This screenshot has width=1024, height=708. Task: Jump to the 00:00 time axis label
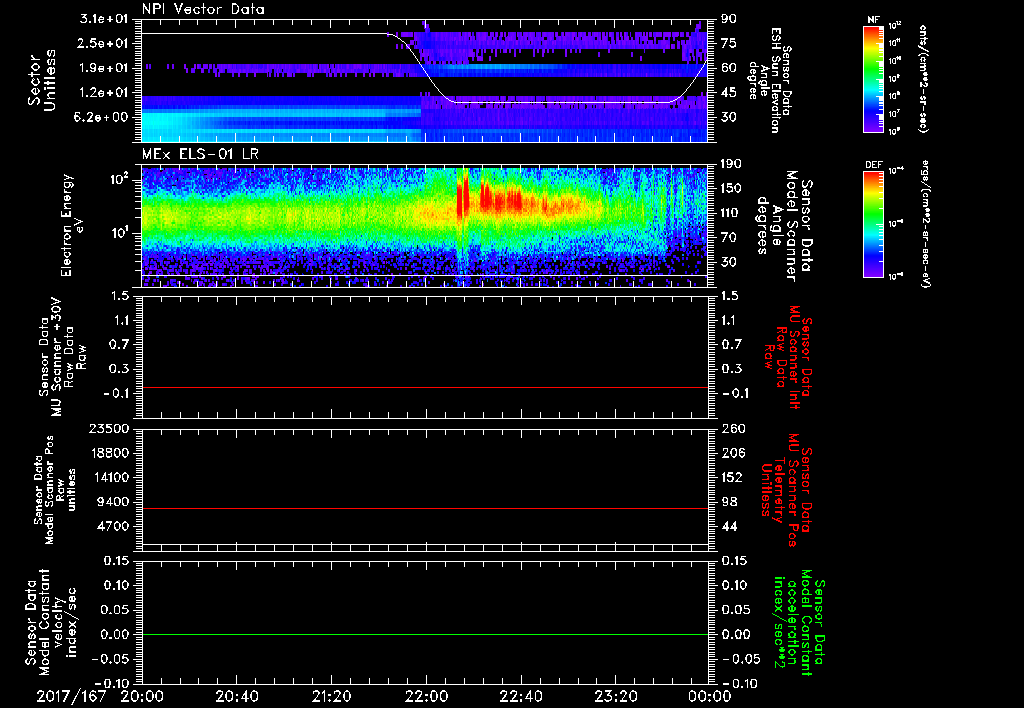click(x=710, y=695)
